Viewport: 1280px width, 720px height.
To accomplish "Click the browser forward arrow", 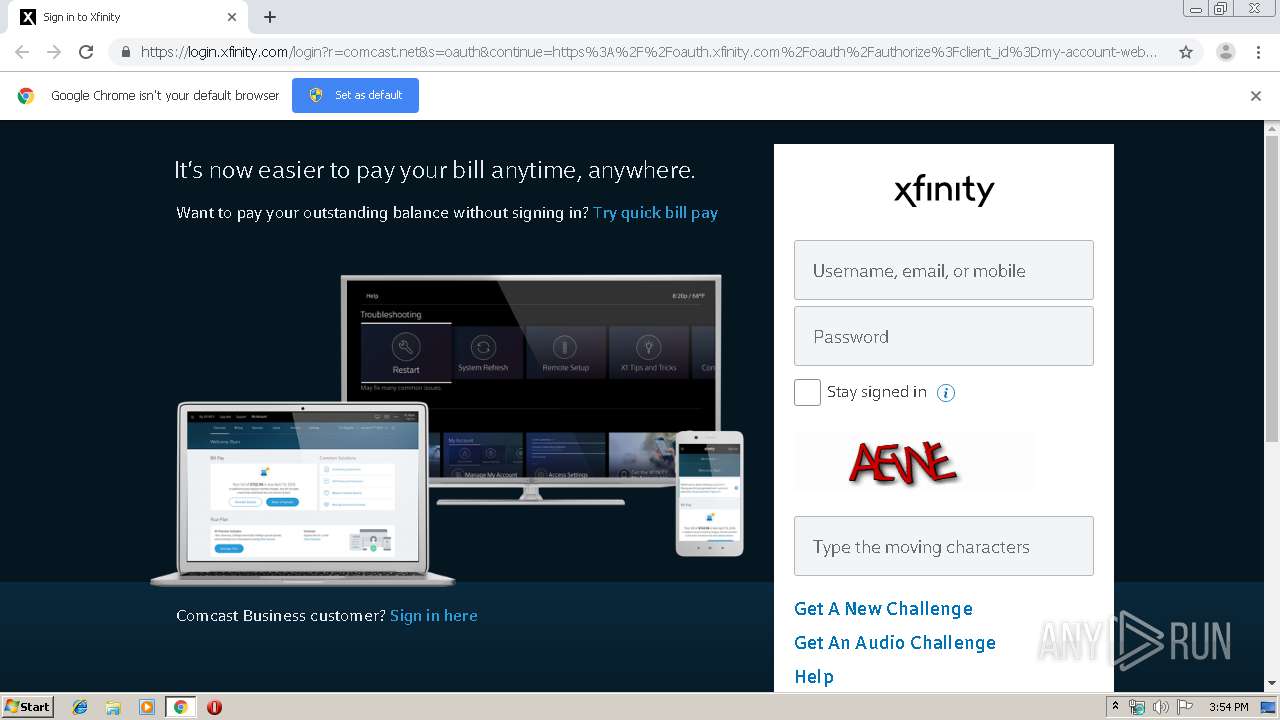I will tap(54, 52).
